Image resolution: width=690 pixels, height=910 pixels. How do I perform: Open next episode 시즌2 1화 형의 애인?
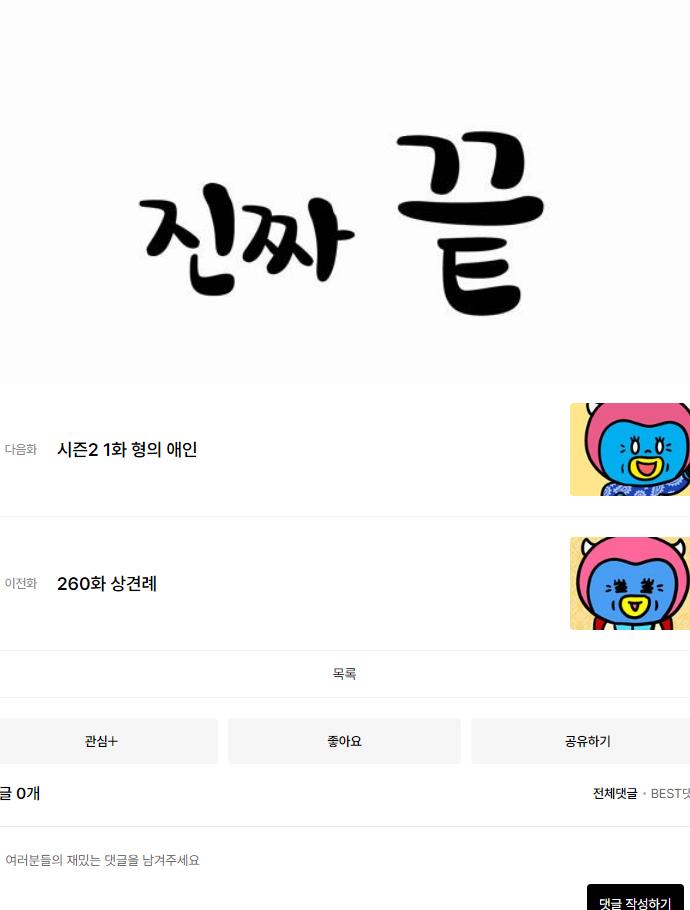(x=127, y=449)
